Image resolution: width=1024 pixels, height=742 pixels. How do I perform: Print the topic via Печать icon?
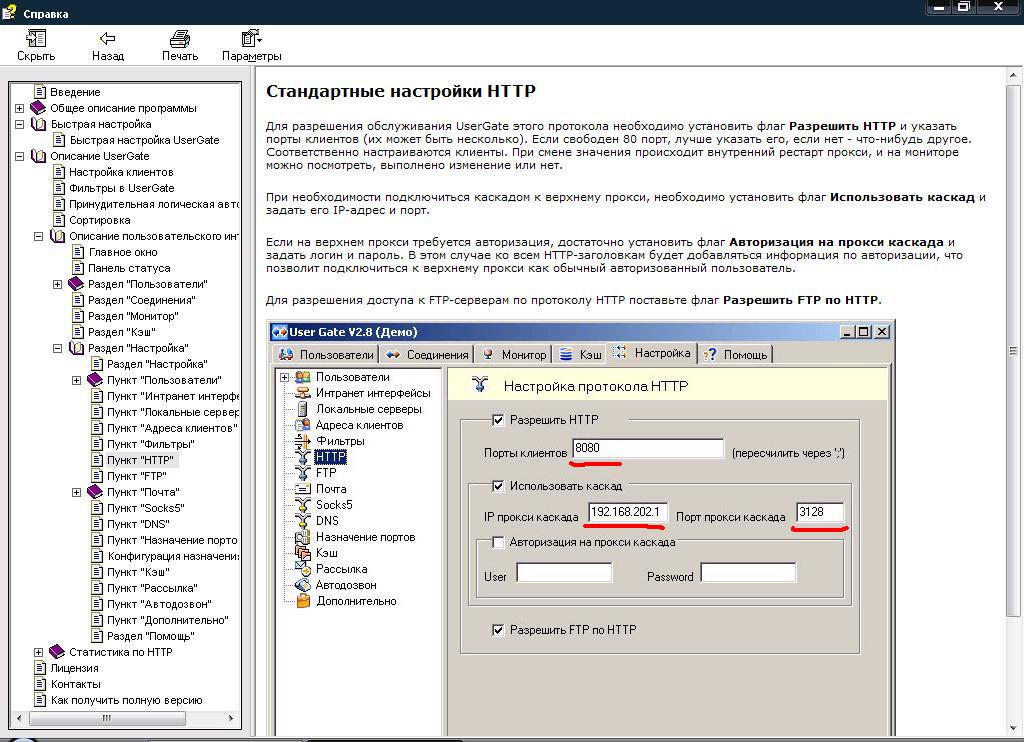(x=180, y=39)
